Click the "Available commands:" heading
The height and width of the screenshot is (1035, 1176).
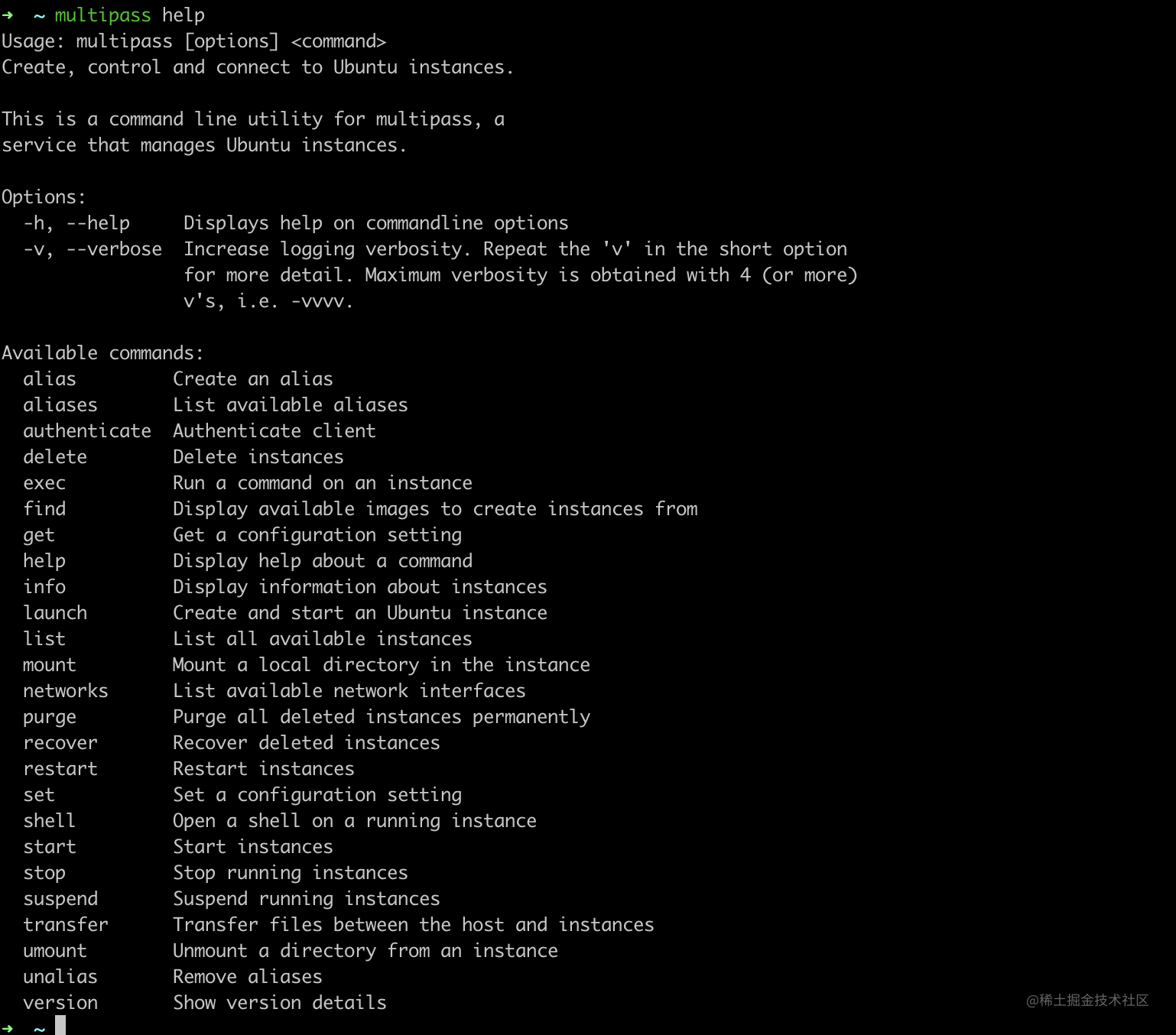tap(102, 353)
